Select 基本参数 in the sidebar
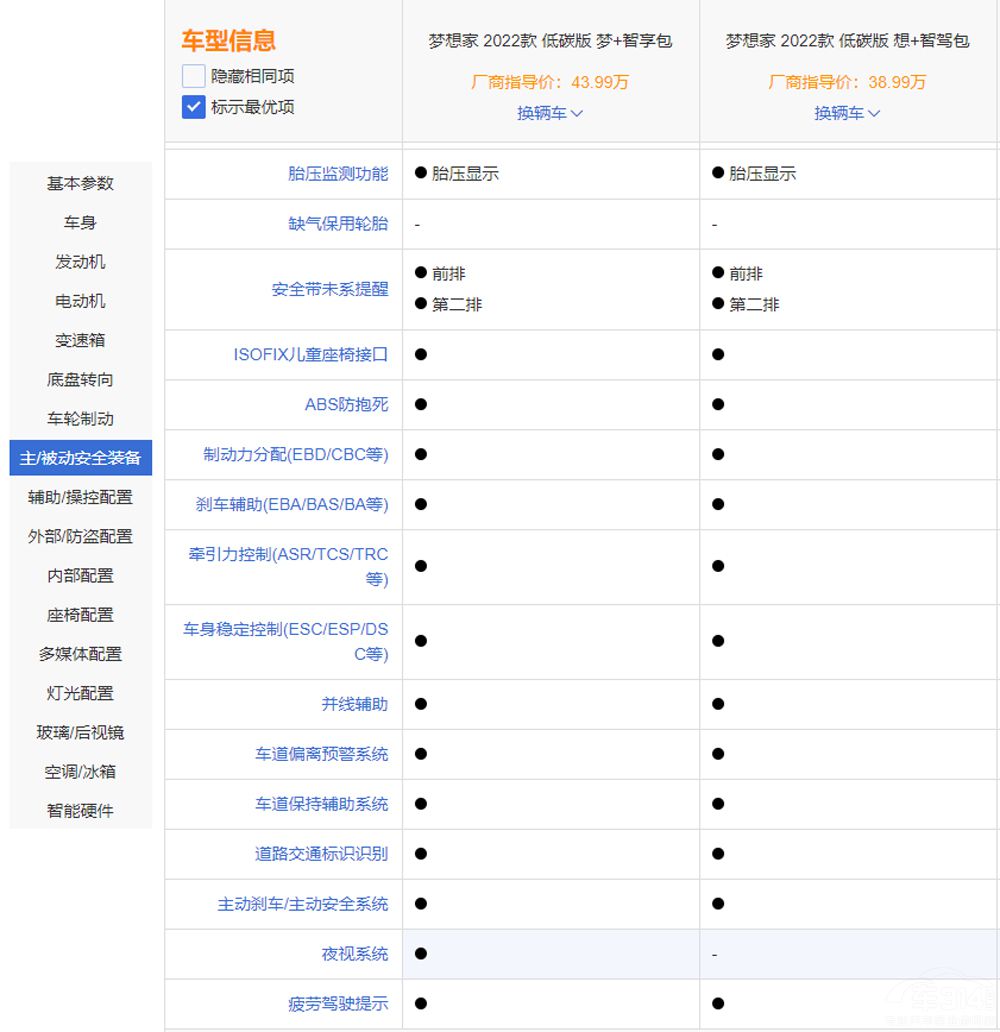The height and width of the screenshot is (1032, 1000). (80, 183)
